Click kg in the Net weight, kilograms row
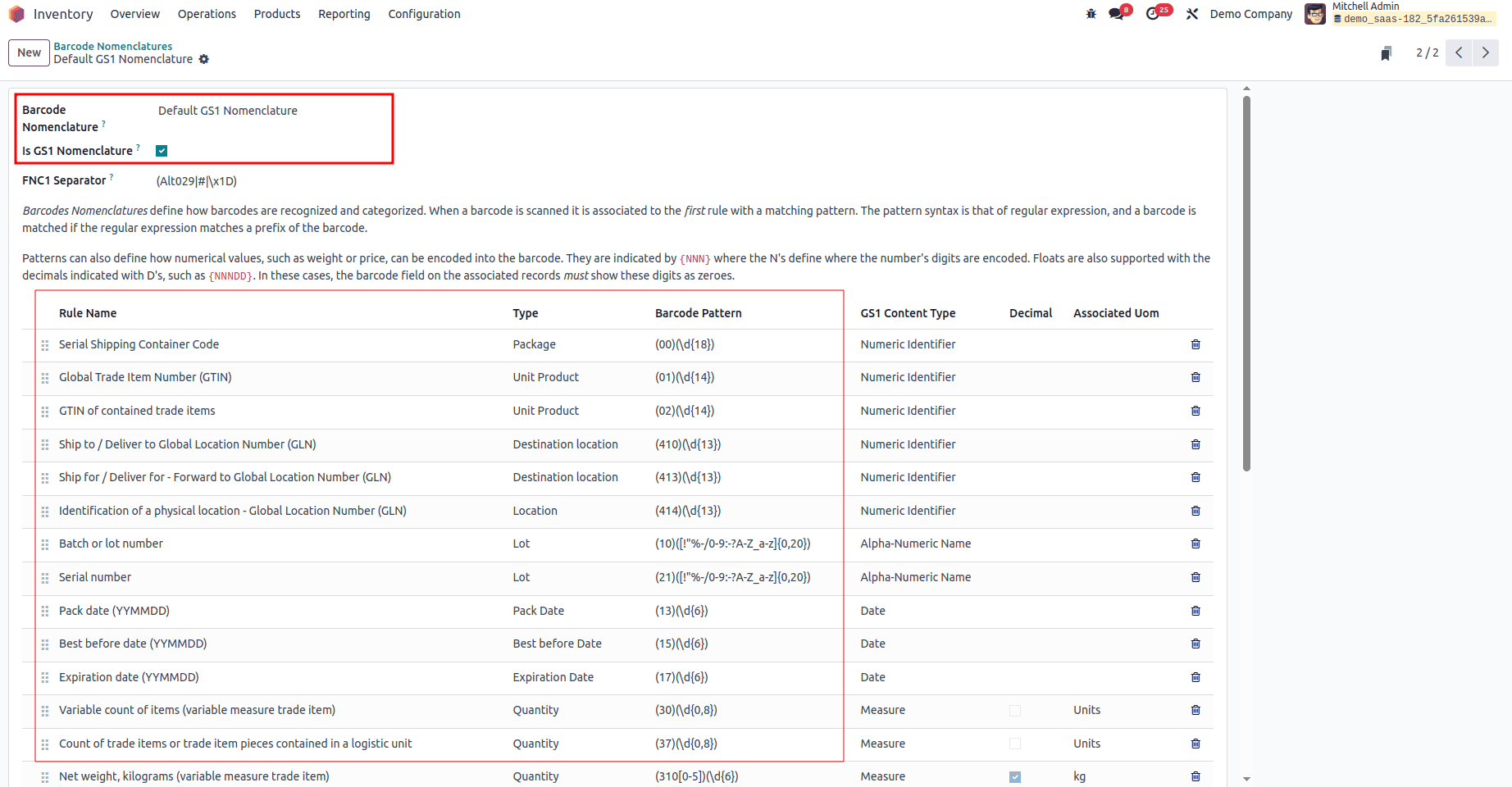The width and height of the screenshot is (1512, 787). [x=1080, y=776]
